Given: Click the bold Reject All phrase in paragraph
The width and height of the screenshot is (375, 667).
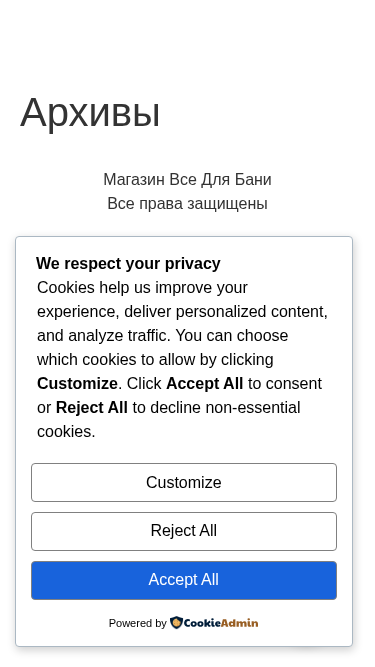Looking at the screenshot, I should [x=92, y=408].
